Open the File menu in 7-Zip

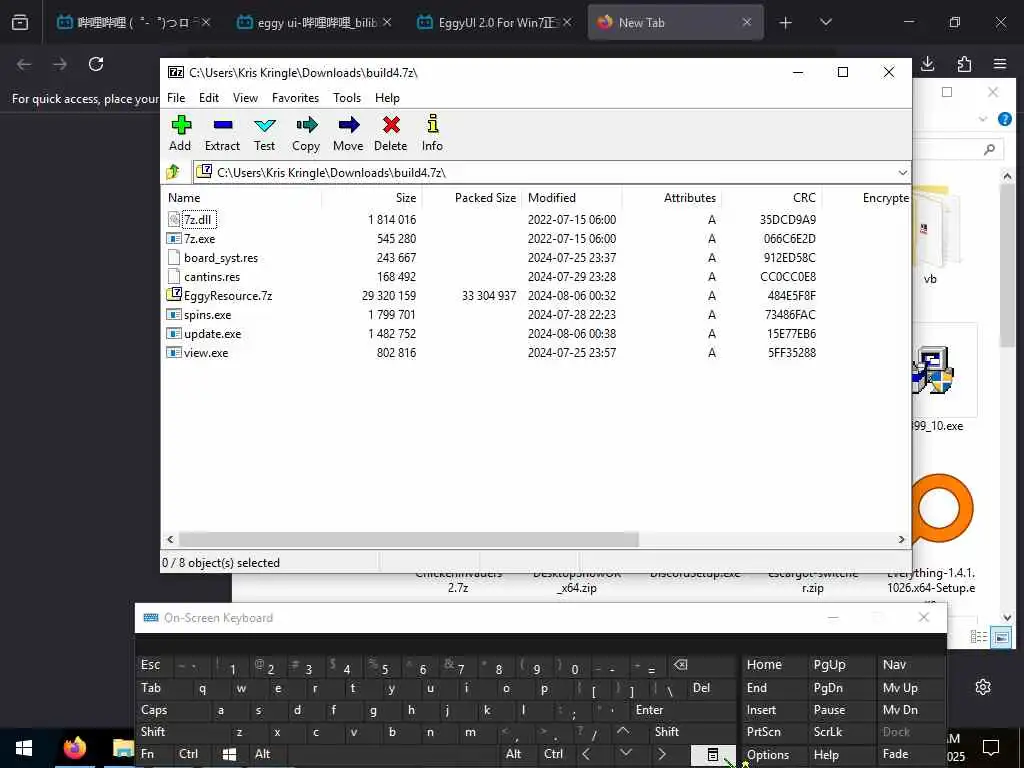point(176,97)
